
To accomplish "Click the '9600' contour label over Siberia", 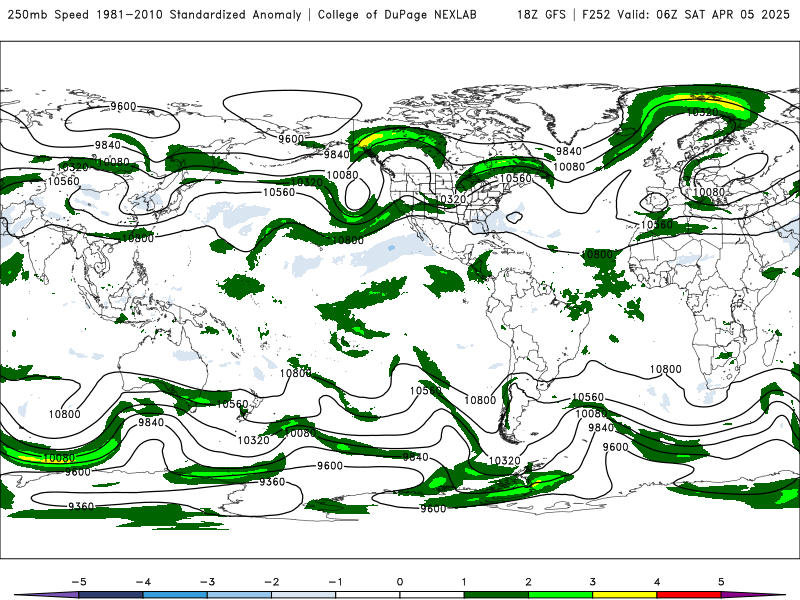I will click(123, 106).
